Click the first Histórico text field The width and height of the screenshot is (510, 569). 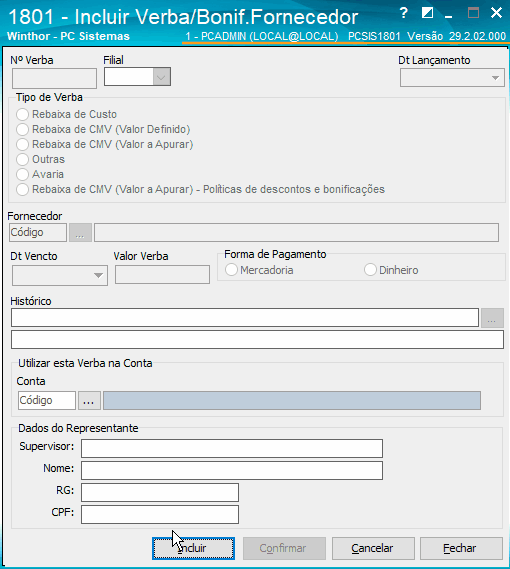(245, 318)
